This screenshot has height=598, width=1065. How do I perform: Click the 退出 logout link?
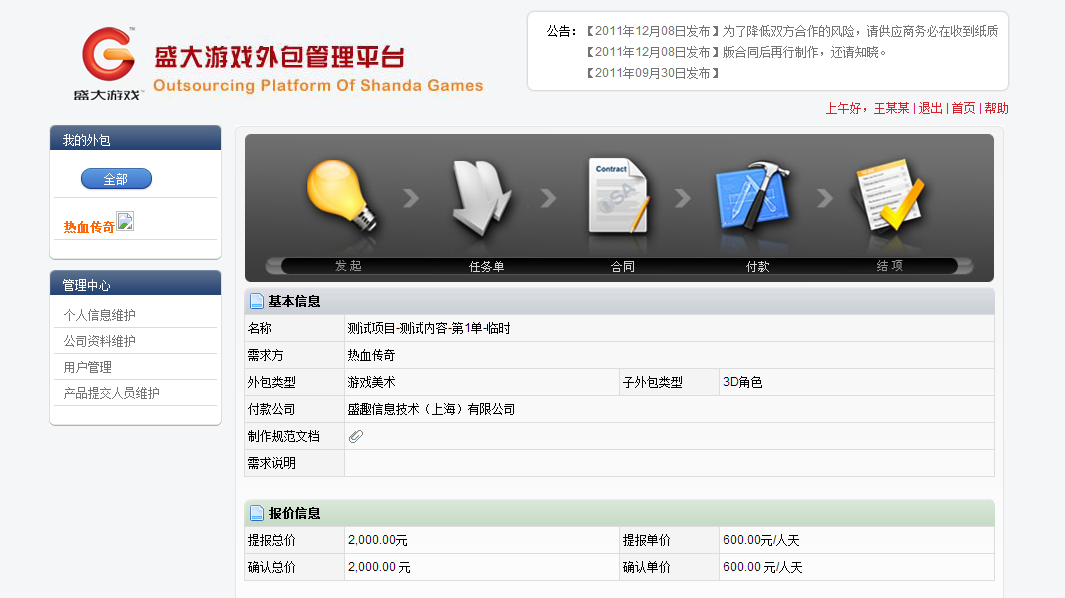pyautogui.click(x=931, y=108)
